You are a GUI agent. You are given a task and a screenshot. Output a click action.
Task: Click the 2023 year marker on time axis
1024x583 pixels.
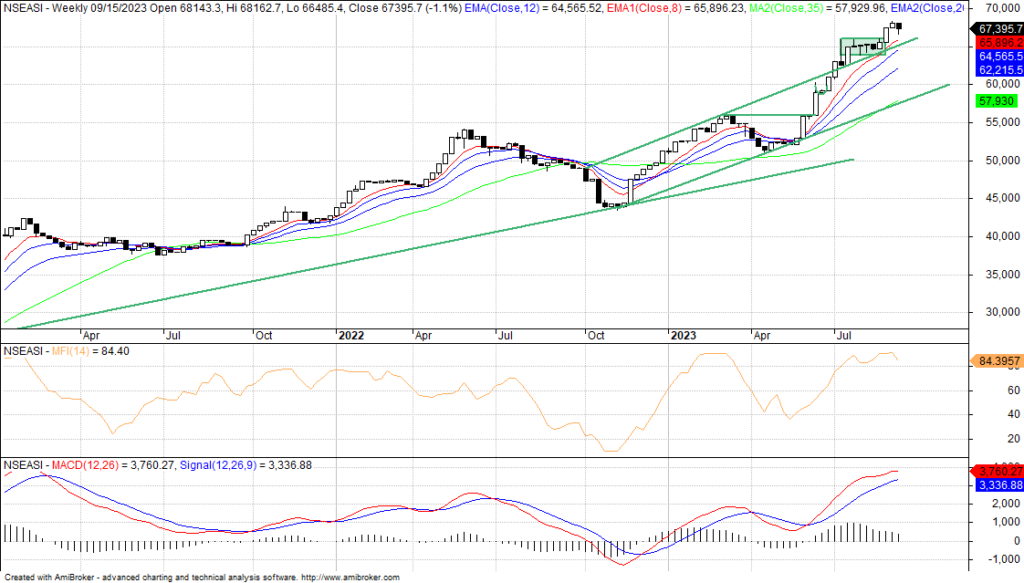[x=684, y=337]
